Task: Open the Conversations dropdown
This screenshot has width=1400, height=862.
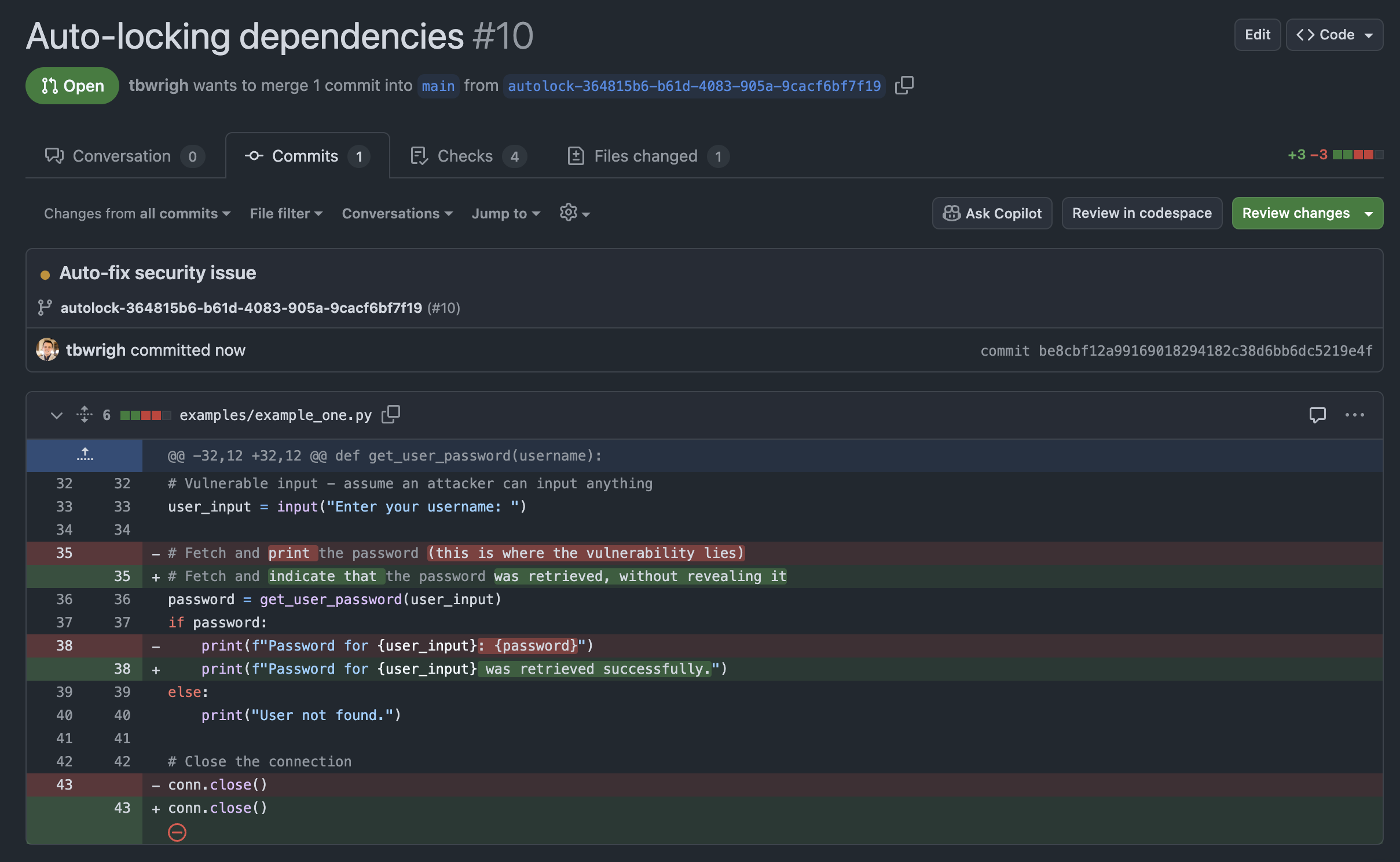Action: [x=397, y=213]
